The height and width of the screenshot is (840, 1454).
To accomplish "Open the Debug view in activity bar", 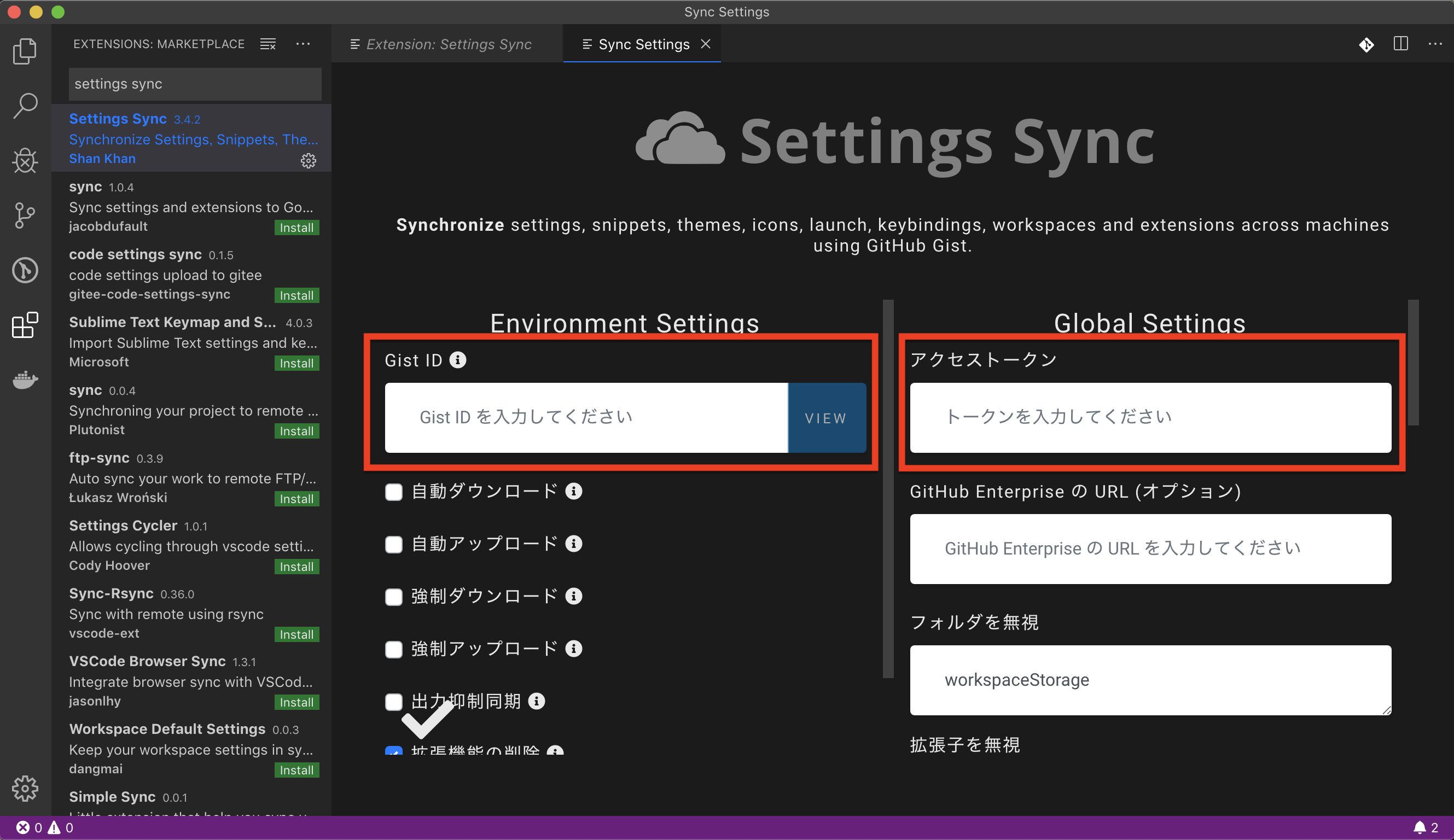I will click(25, 160).
